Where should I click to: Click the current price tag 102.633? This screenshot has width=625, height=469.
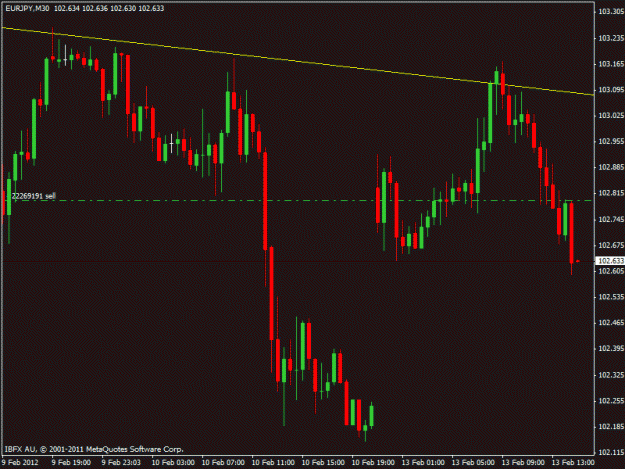tap(610, 261)
